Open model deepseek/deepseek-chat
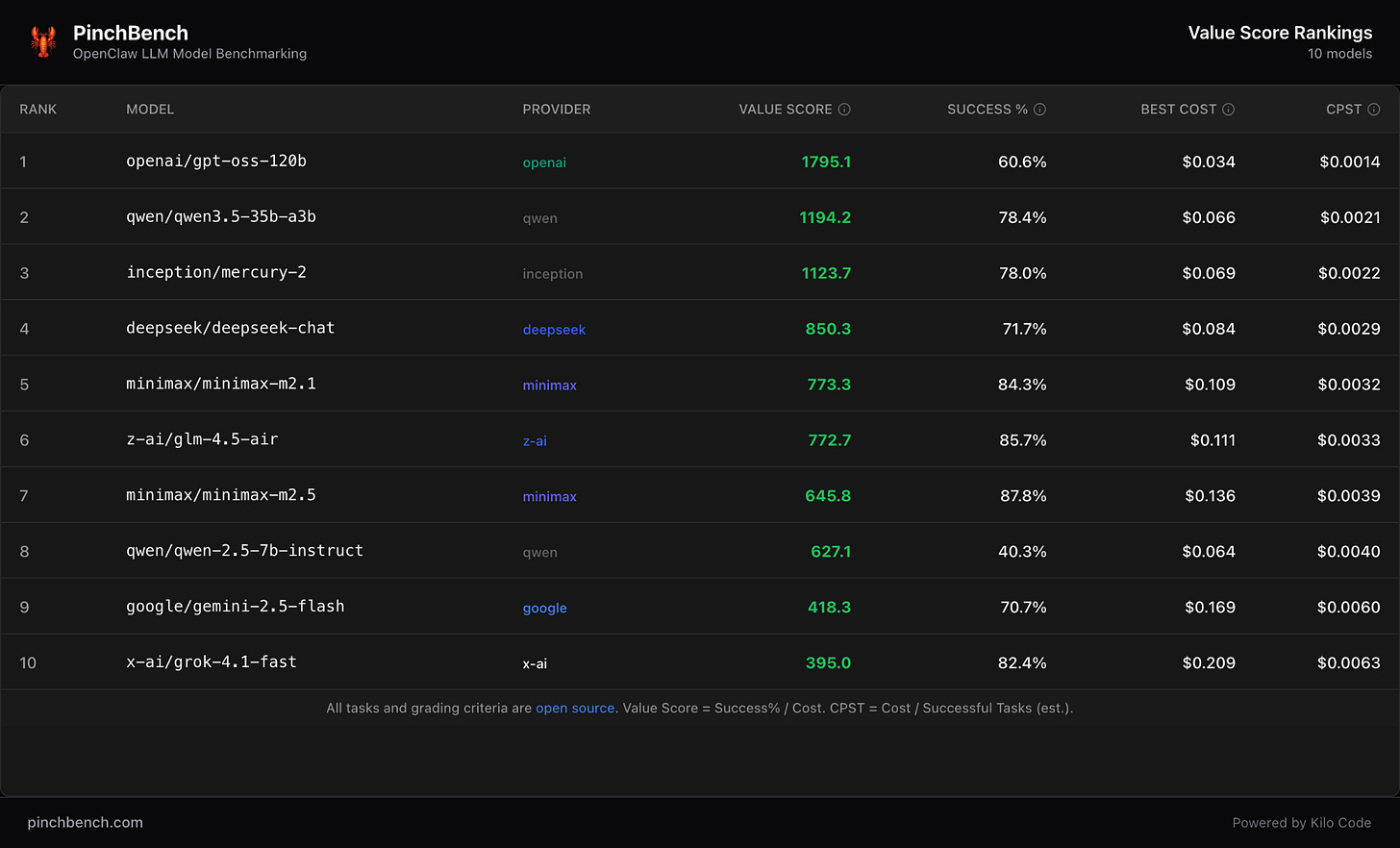This screenshot has height=848, width=1400. pos(231,329)
